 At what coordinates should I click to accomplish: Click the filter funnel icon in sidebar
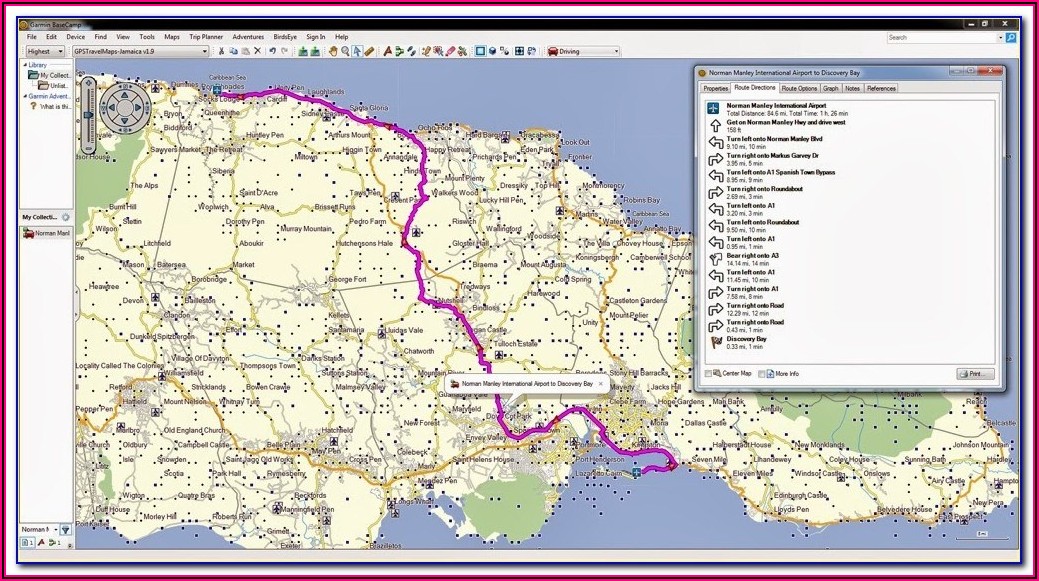(x=65, y=529)
